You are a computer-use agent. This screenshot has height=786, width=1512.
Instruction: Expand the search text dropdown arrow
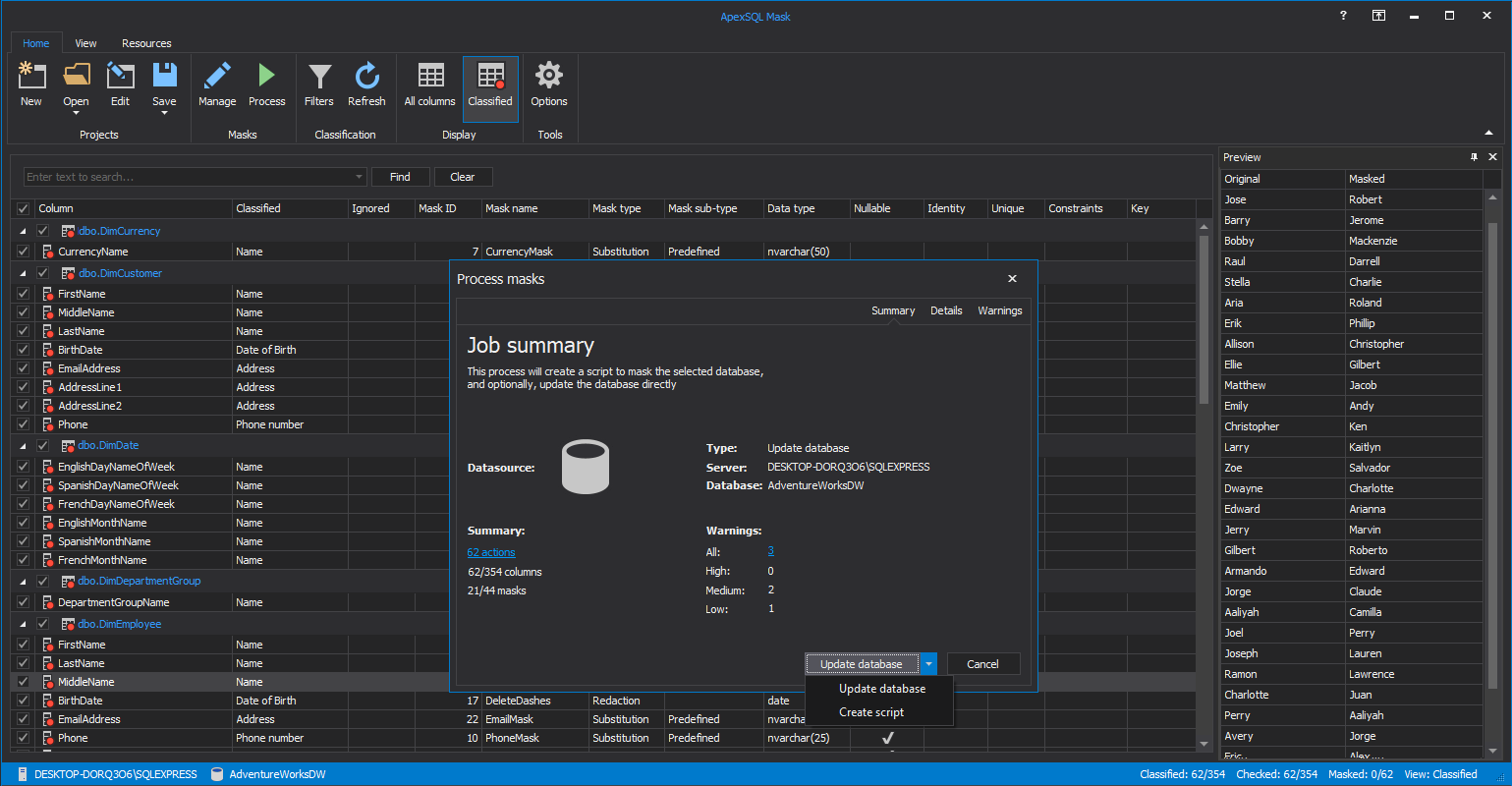(359, 177)
